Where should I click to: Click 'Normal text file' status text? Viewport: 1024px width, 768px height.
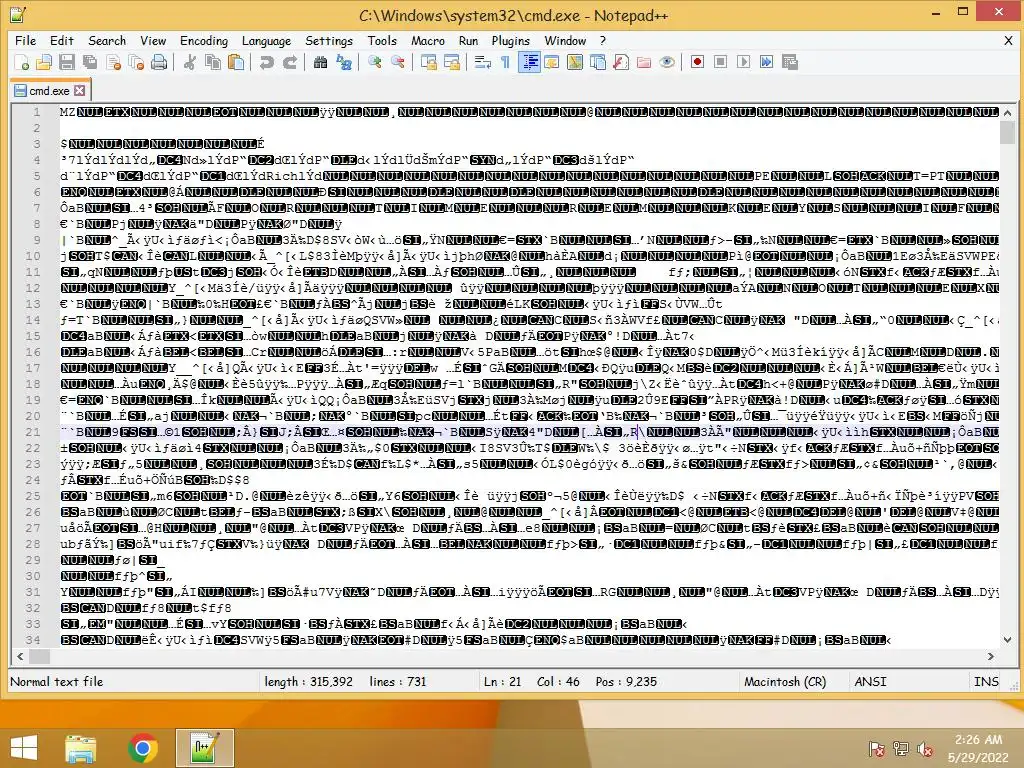click(x=57, y=682)
